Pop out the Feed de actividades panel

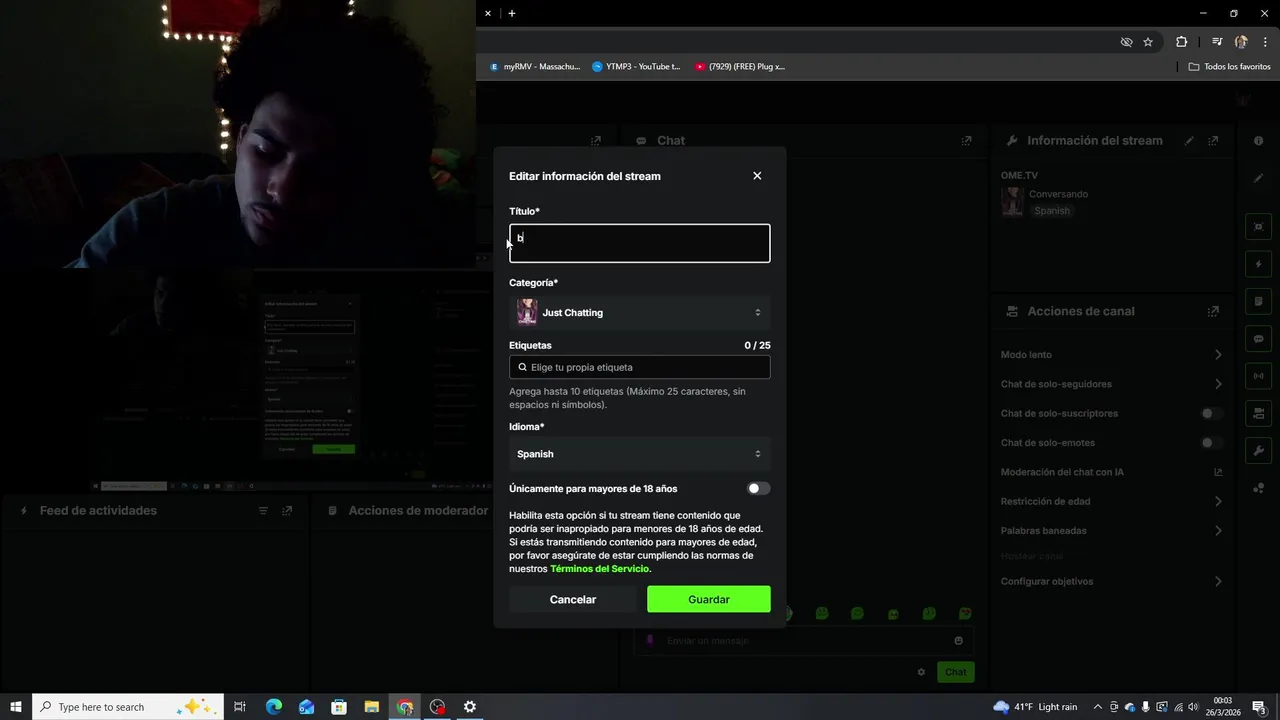point(287,511)
